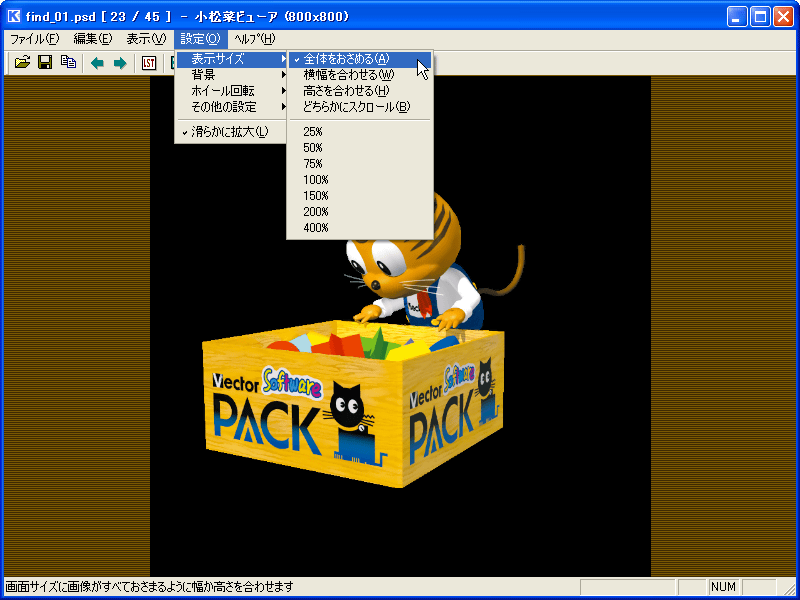Image resolution: width=800 pixels, height=600 pixels.
Task: Click the NUM indicator in status bar
Action: click(724, 587)
